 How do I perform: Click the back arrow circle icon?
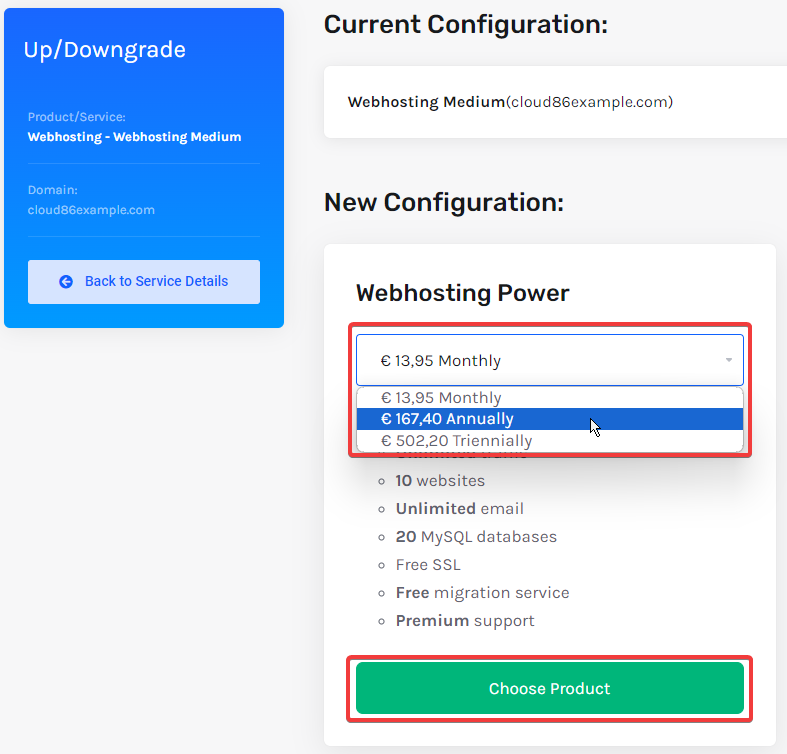pyautogui.click(x=66, y=282)
